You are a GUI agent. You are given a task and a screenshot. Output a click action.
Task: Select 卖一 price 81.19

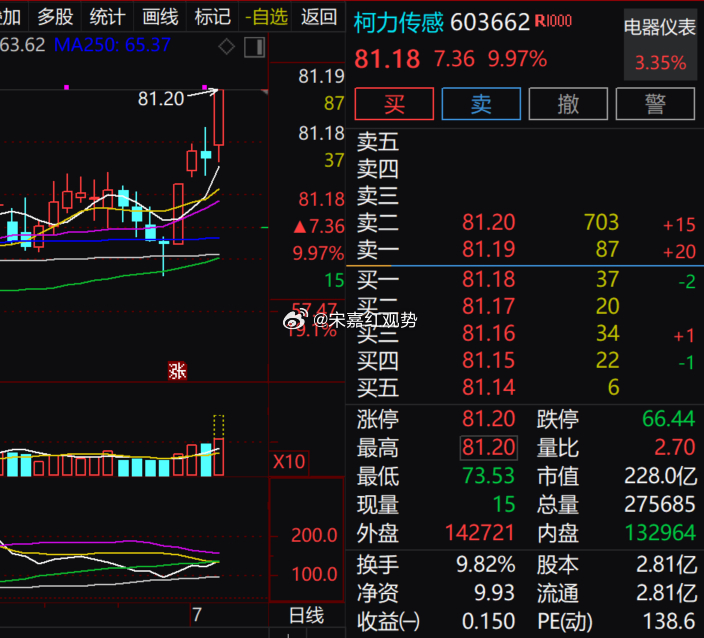(x=489, y=249)
